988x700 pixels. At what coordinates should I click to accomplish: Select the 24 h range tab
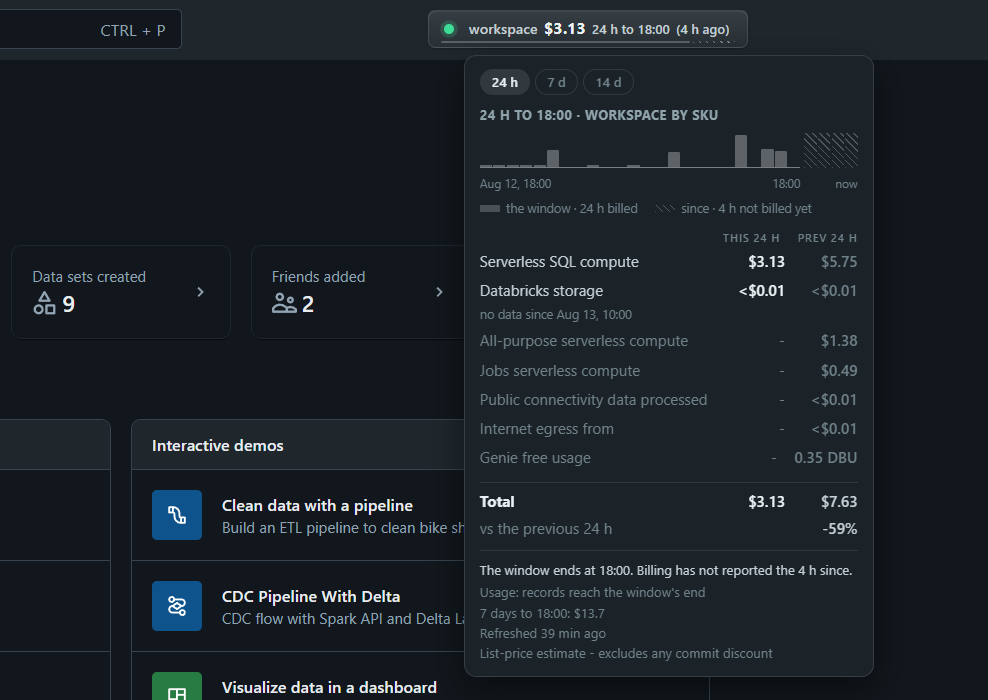505,83
